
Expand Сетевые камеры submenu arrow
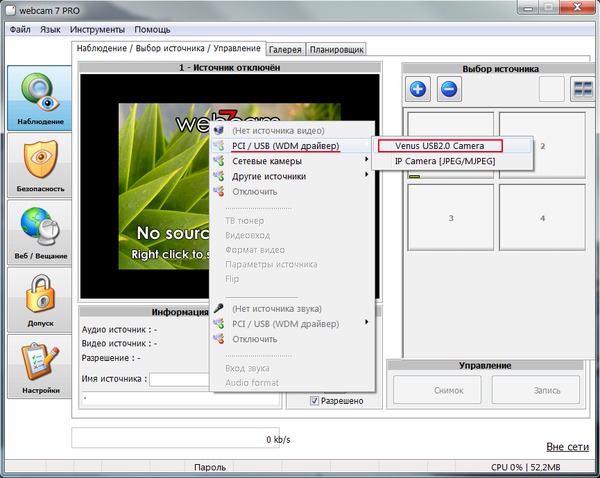click(367, 159)
